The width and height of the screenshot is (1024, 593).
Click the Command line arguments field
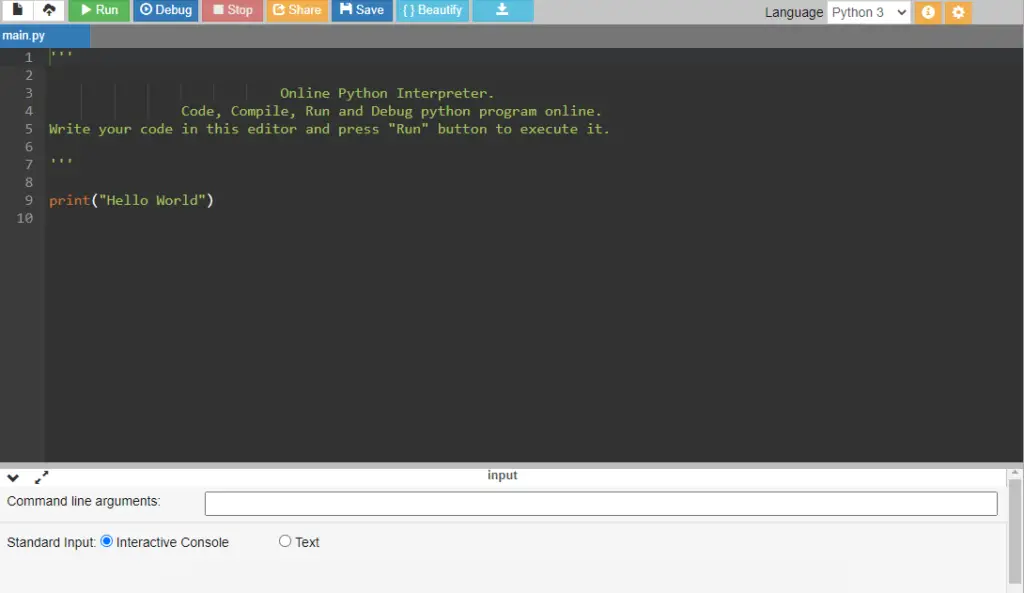[600, 503]
